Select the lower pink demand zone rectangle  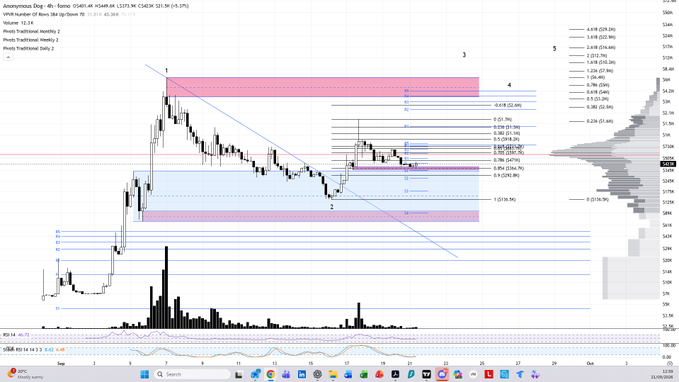click(x=311, y=216)
